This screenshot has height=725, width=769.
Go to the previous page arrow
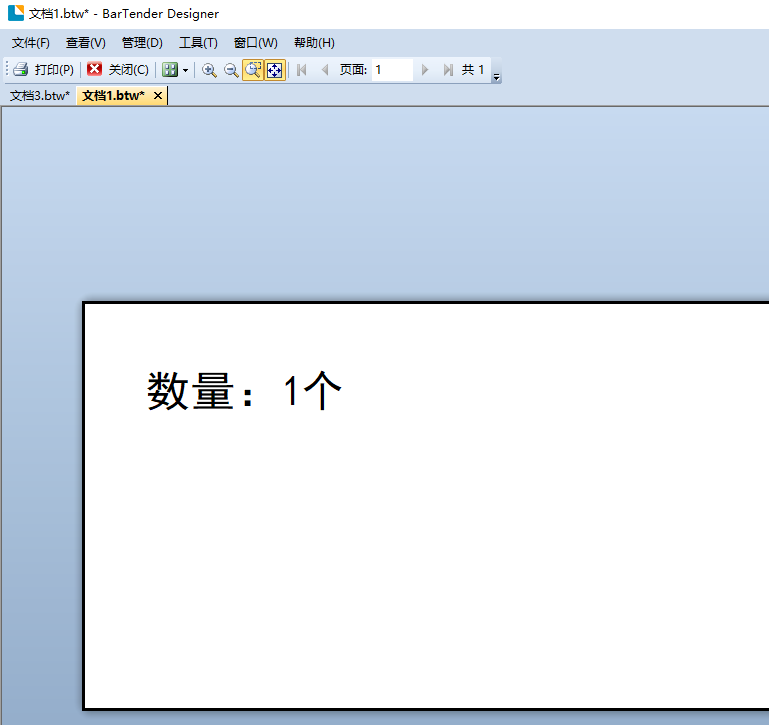coord(324,70)
